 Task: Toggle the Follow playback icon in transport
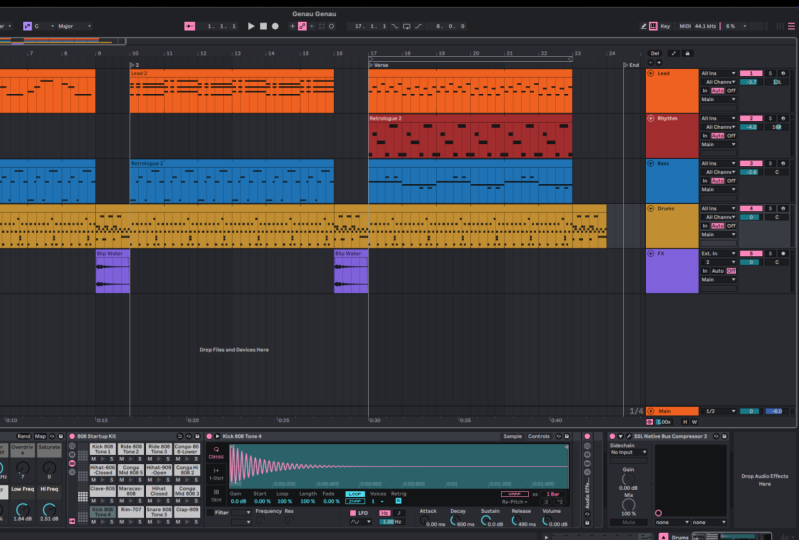pos(190,26)
